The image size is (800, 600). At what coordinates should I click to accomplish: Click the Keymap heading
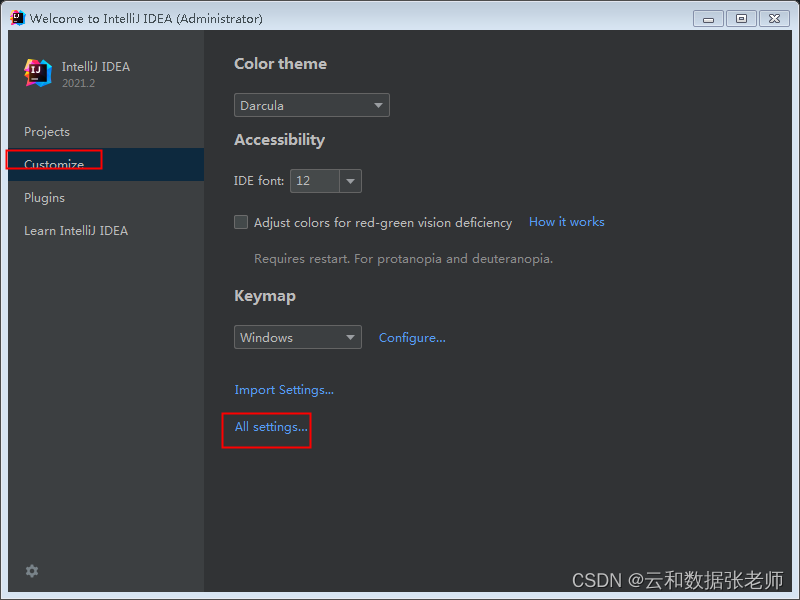(265, 296)
